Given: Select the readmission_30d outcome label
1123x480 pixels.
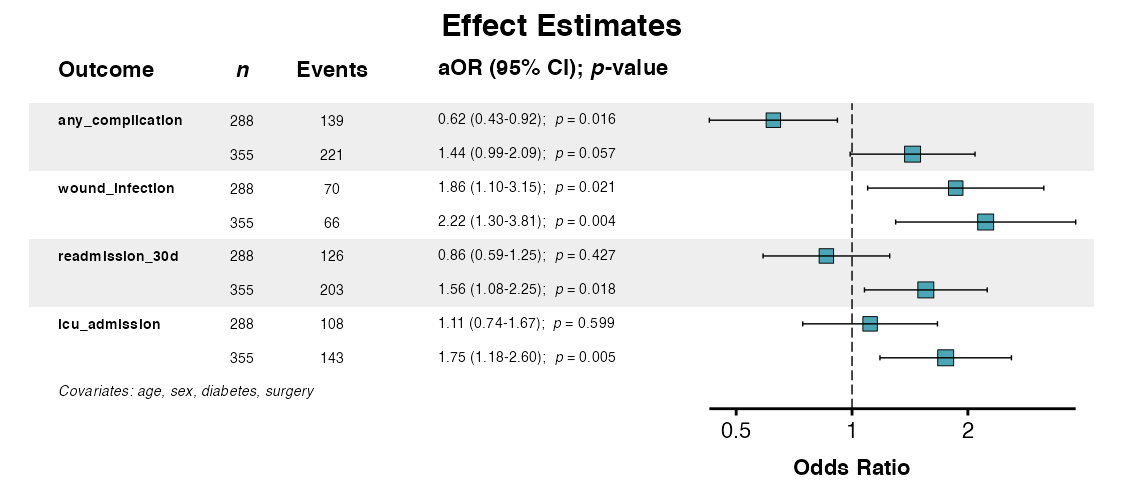Looking at the screenshot, I should pos(118,256).
